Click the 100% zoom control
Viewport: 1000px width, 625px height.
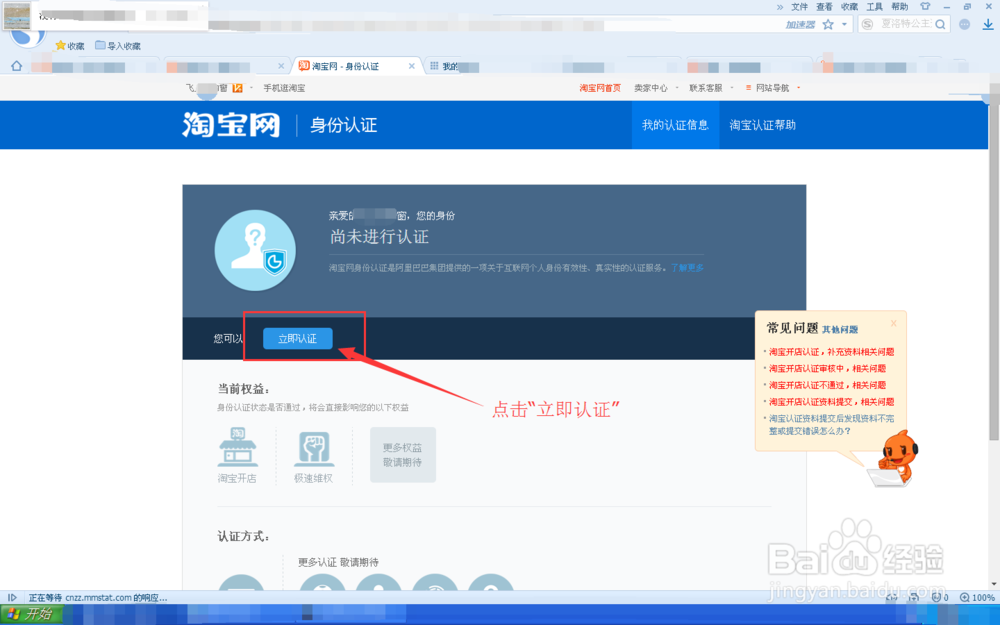coord(980,598)
